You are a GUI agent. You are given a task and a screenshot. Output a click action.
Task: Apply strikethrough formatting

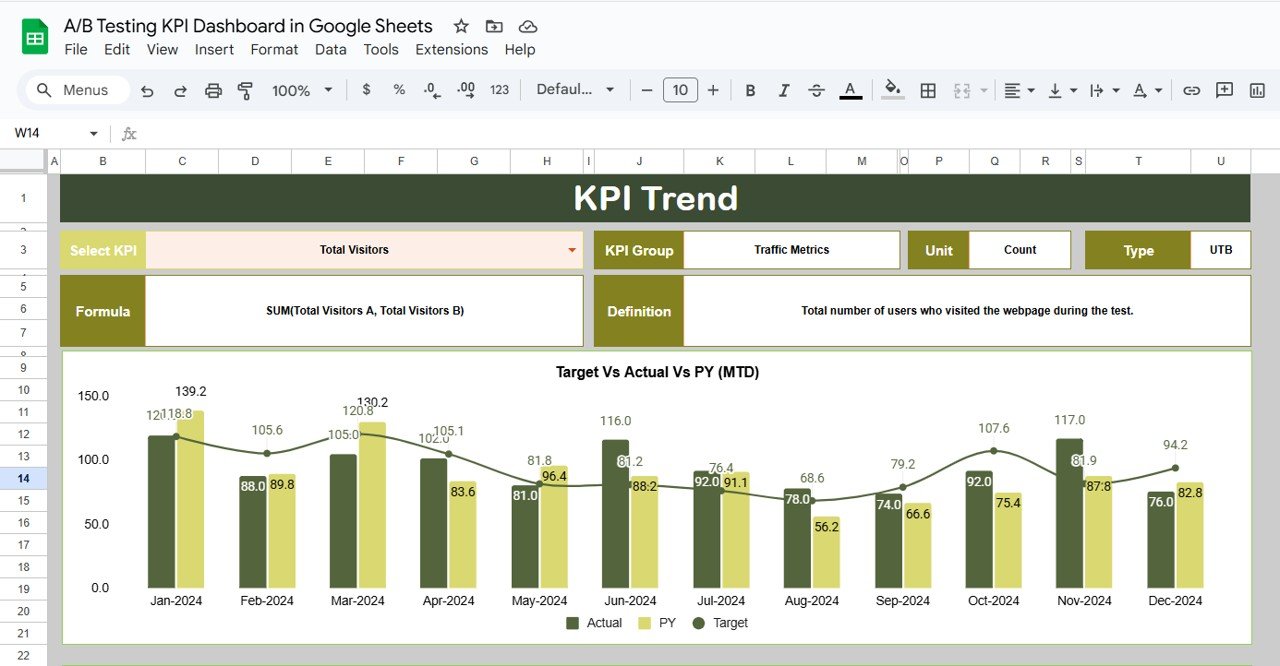click(x=817, y=89)
